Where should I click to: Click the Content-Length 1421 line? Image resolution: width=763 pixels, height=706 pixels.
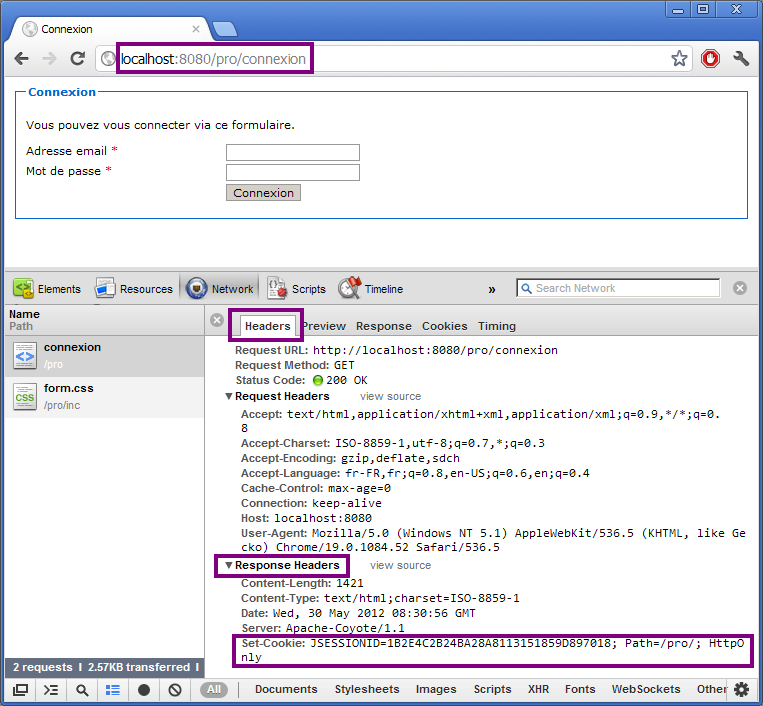pos(302,583)
